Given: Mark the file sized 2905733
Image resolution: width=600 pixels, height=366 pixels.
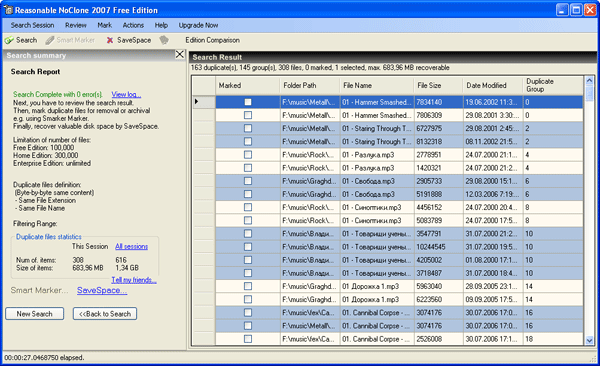Looking at the screenshot, I should pyautogui.click(x=248, y=181).
